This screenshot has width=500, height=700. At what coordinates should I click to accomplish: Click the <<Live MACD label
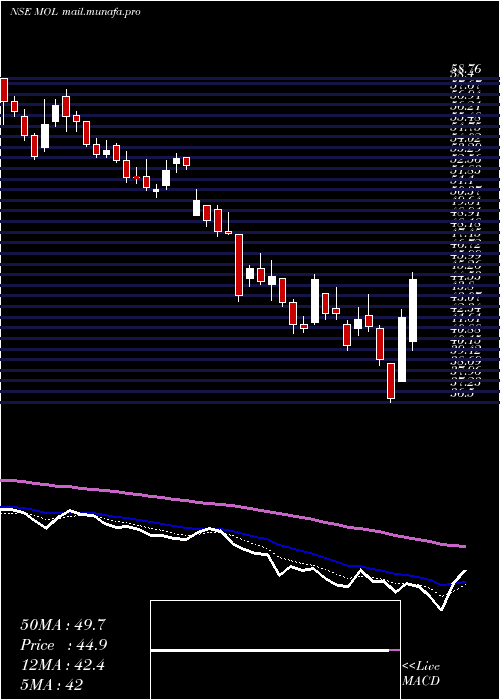421,674
